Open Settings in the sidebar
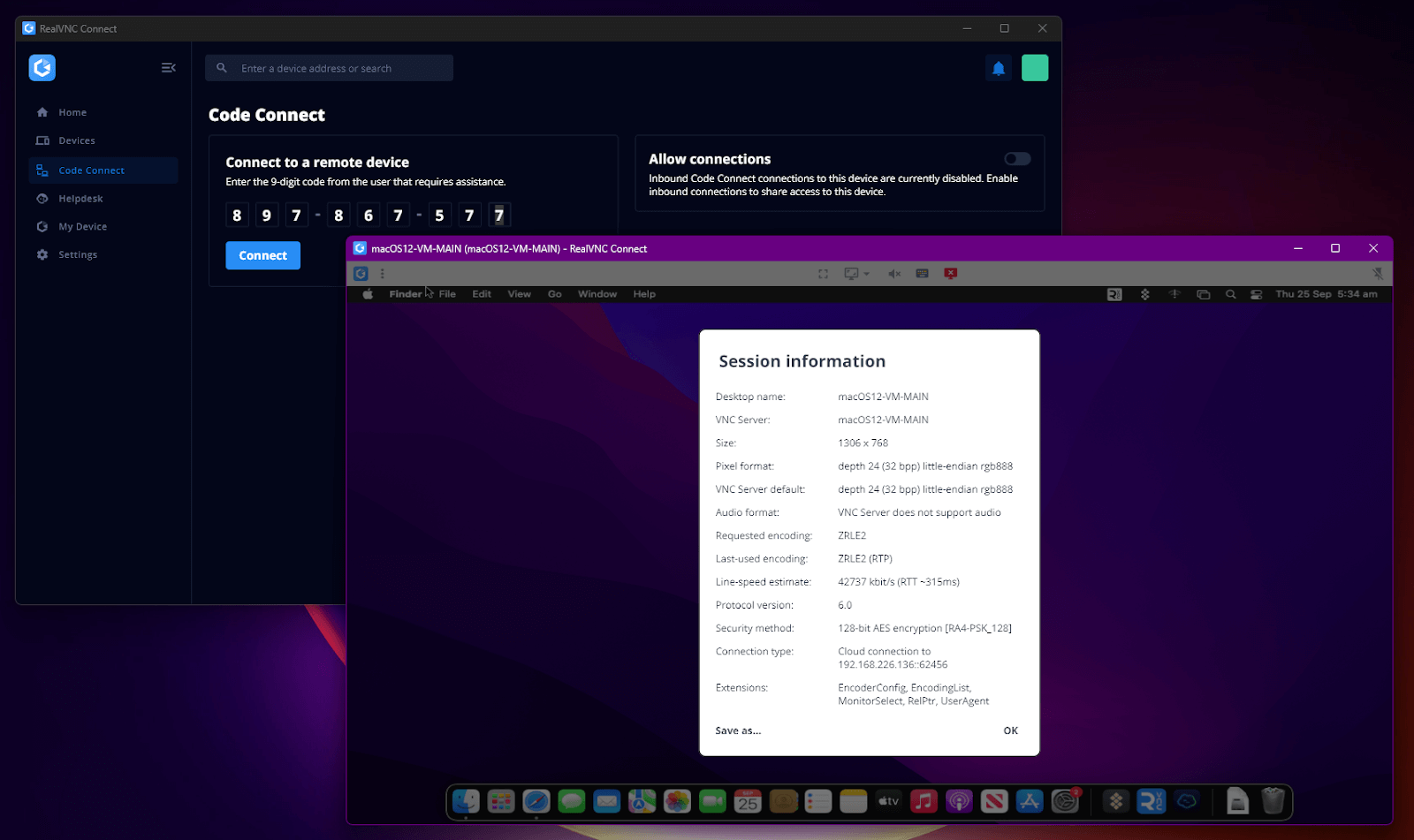This screenshot has height=840, width=1414. pos(78,254)
